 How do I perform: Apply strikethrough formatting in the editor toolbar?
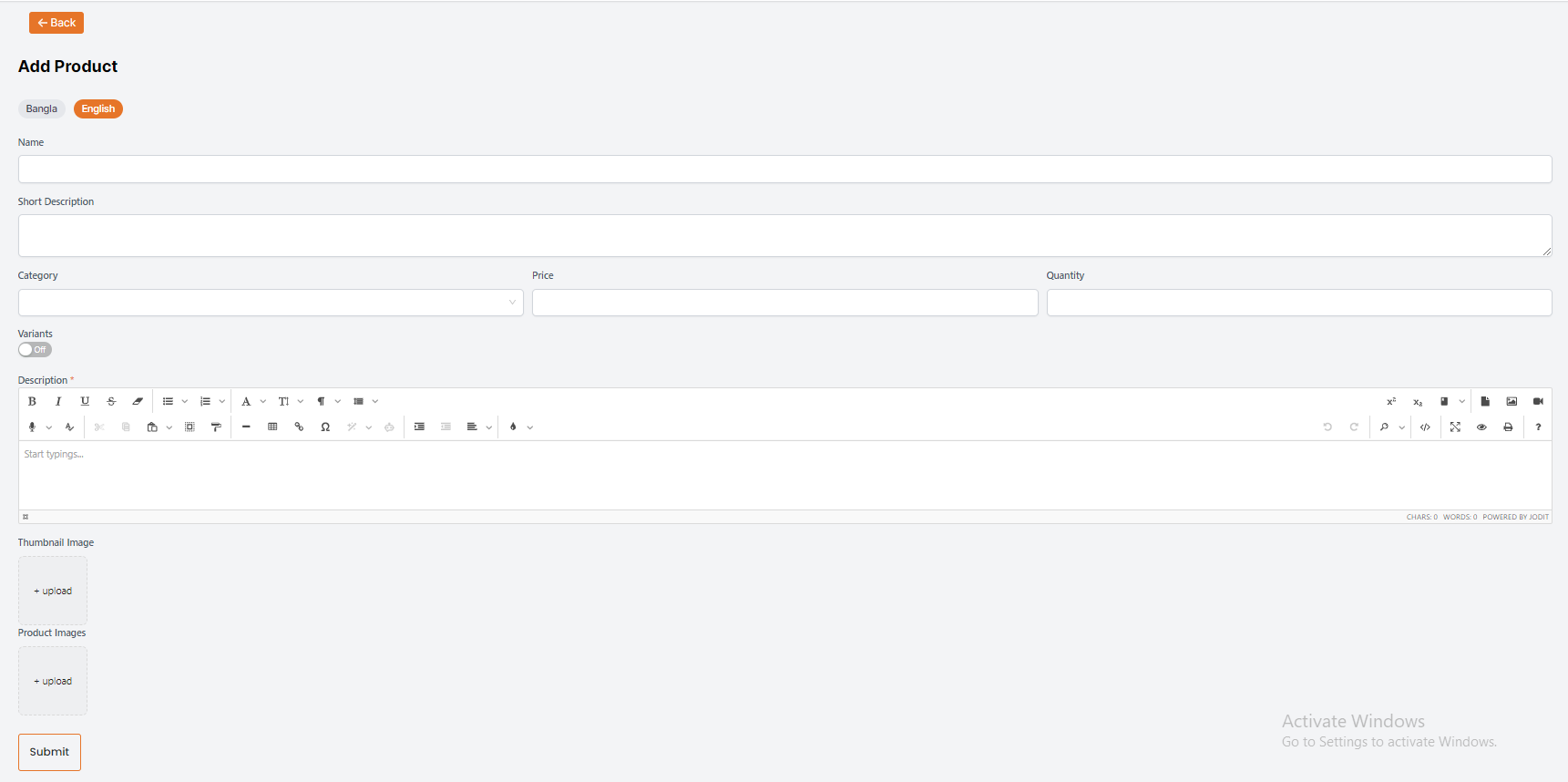[111, 401]
